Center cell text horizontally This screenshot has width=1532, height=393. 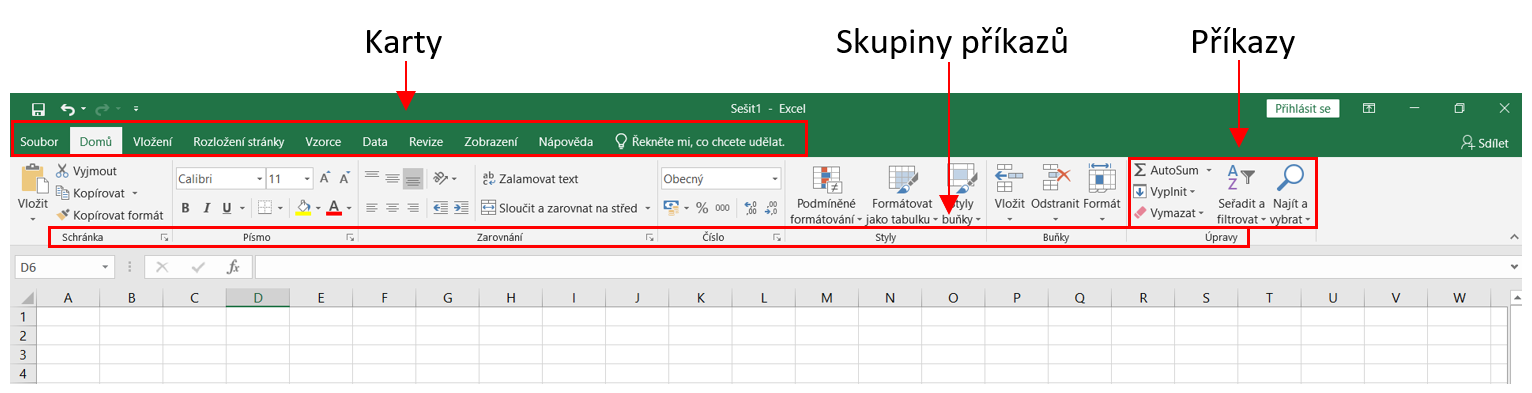392,208
